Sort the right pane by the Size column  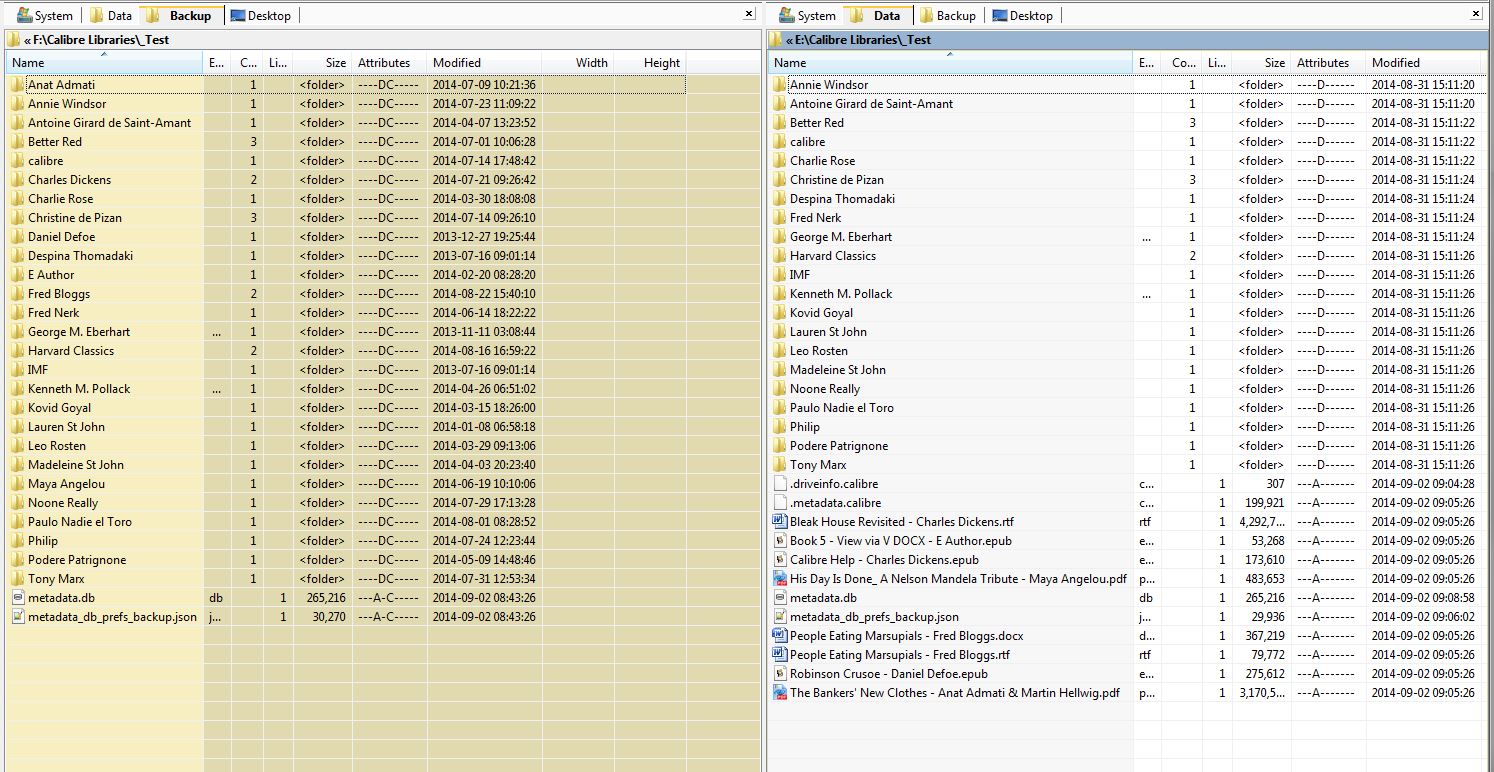pyautogui.click(x=1260, y=63)
